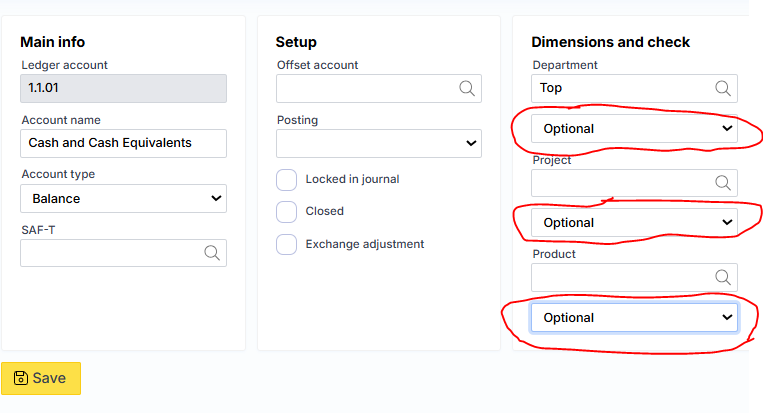This screenshot has width=763, height=413.
Task: Click the Account name text field
Action: [x=123, y=143]
